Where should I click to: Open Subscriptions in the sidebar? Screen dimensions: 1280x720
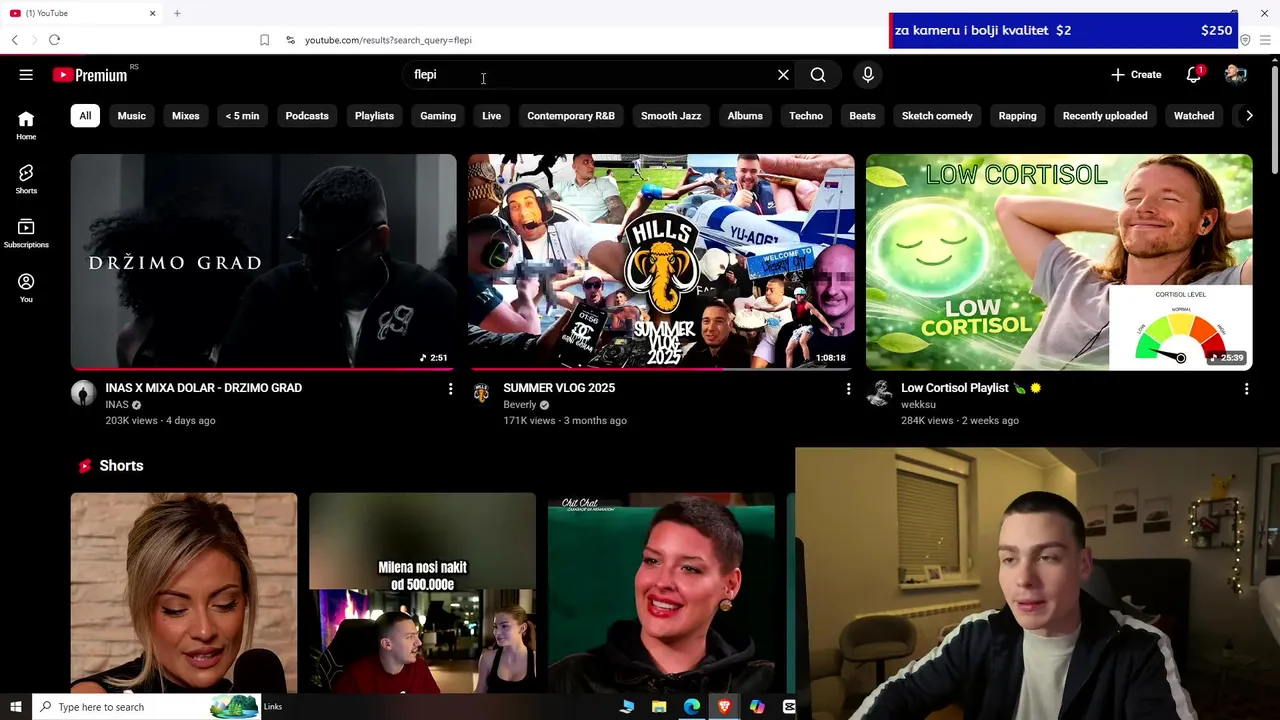[26, 233]
